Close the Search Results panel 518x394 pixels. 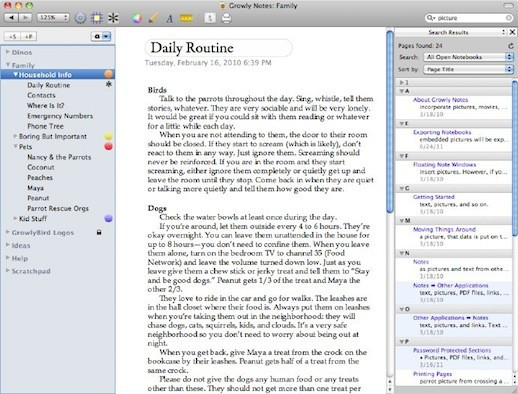512,32
